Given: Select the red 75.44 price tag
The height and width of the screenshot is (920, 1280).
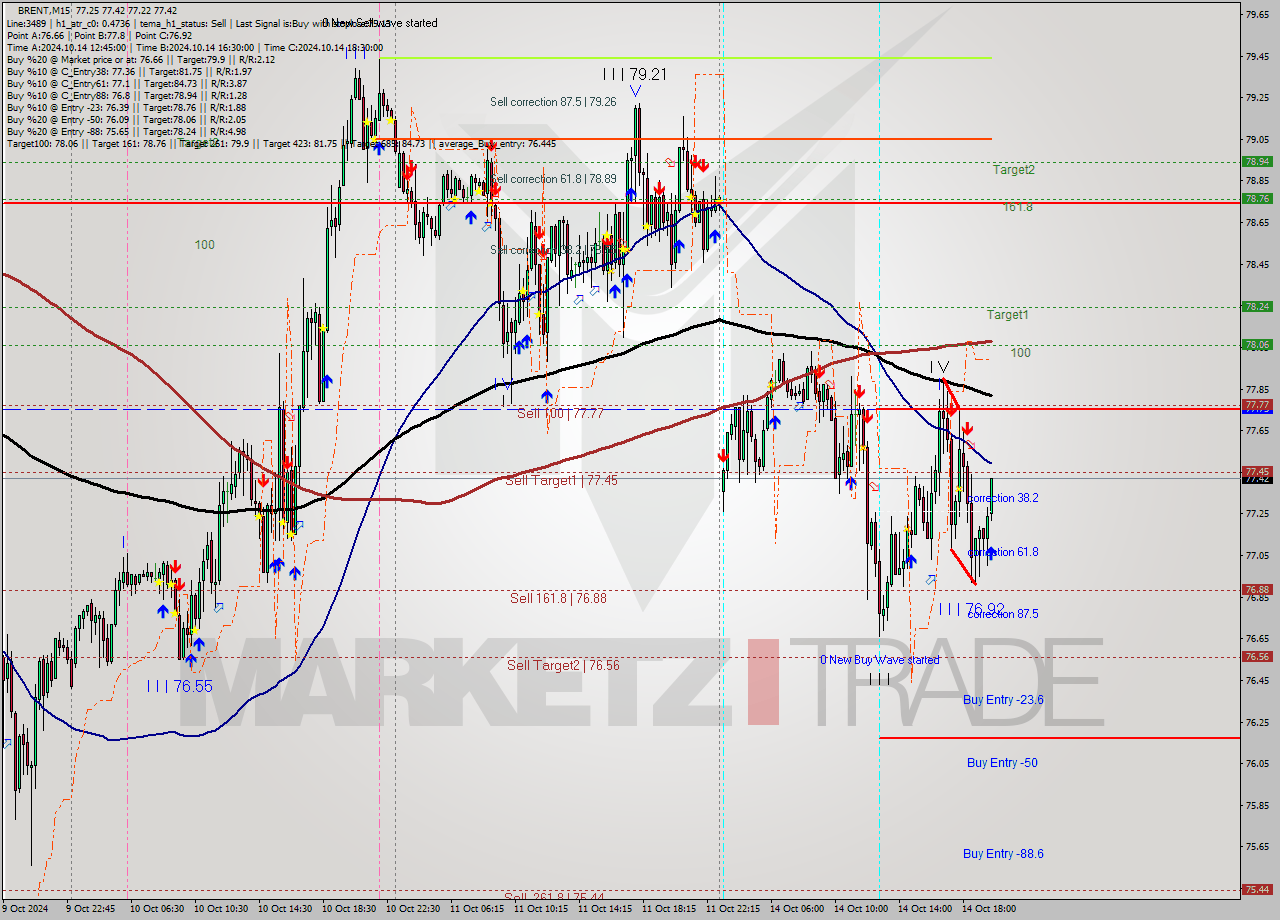Looking at the screenshot, I should point(1257,889).
